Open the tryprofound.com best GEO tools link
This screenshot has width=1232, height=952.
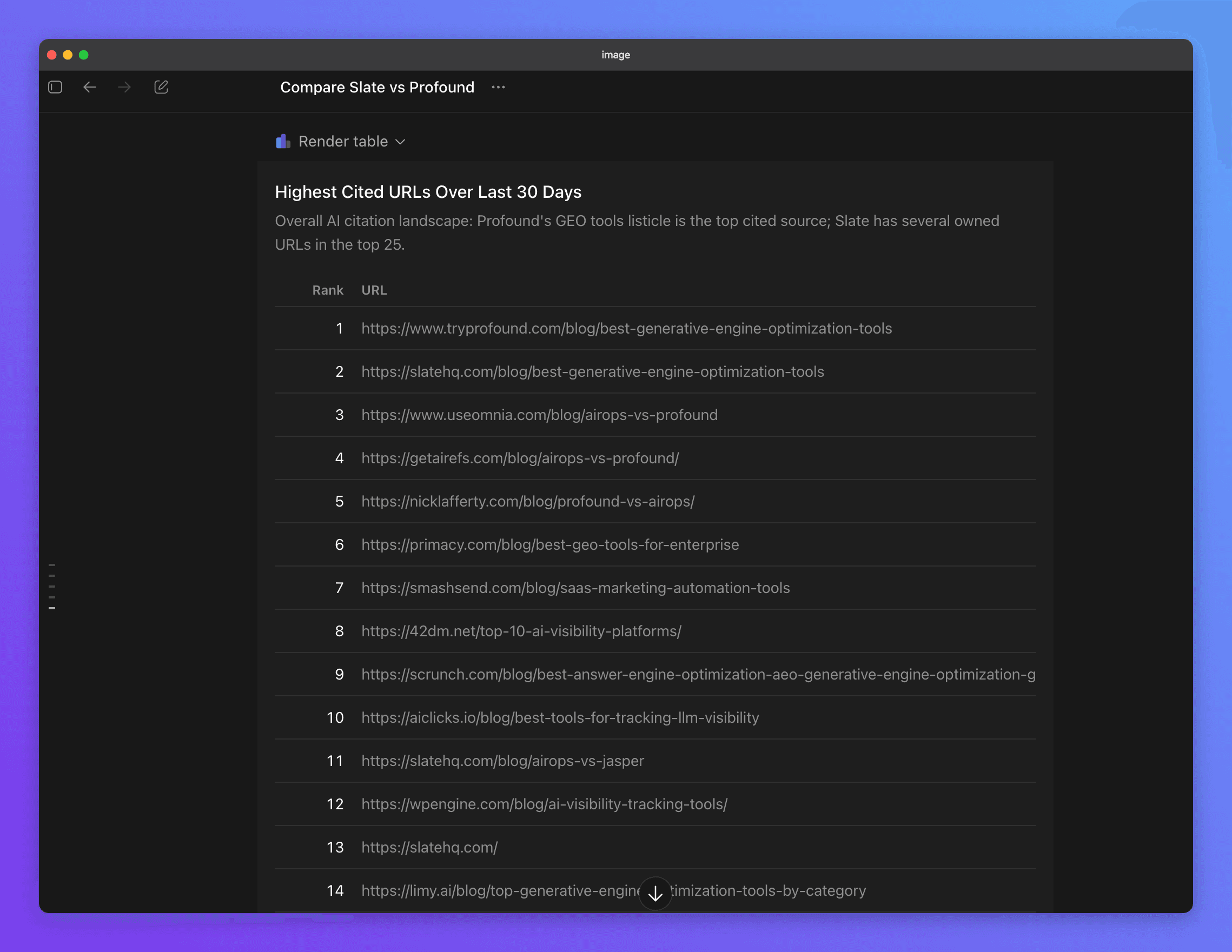627,328
